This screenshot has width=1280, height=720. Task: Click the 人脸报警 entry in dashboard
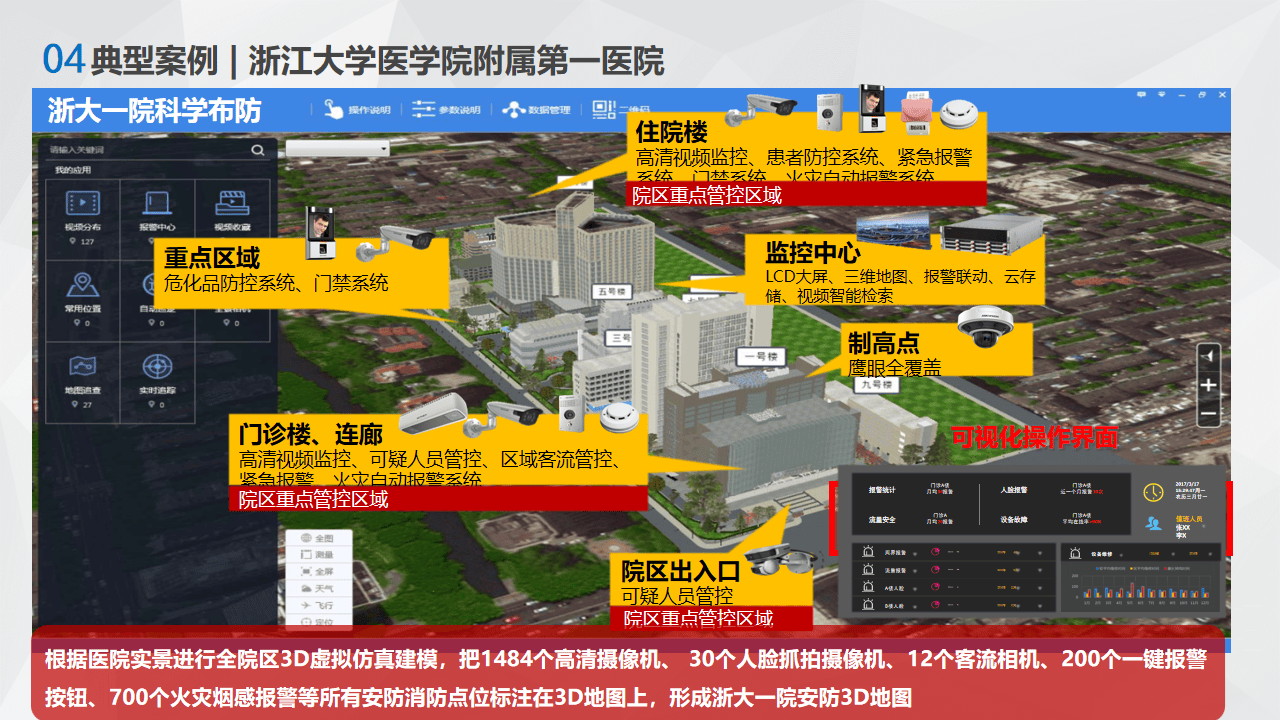(1014, 490)
